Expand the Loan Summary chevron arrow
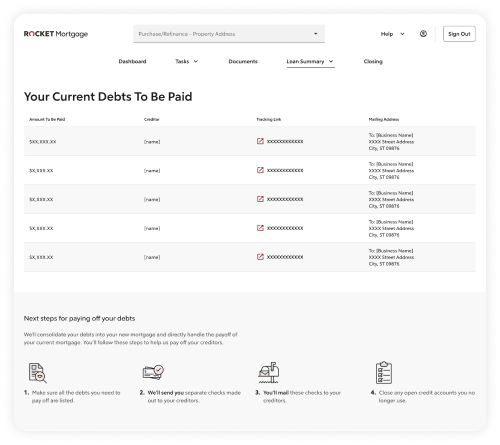 click(x=331, y=61)
